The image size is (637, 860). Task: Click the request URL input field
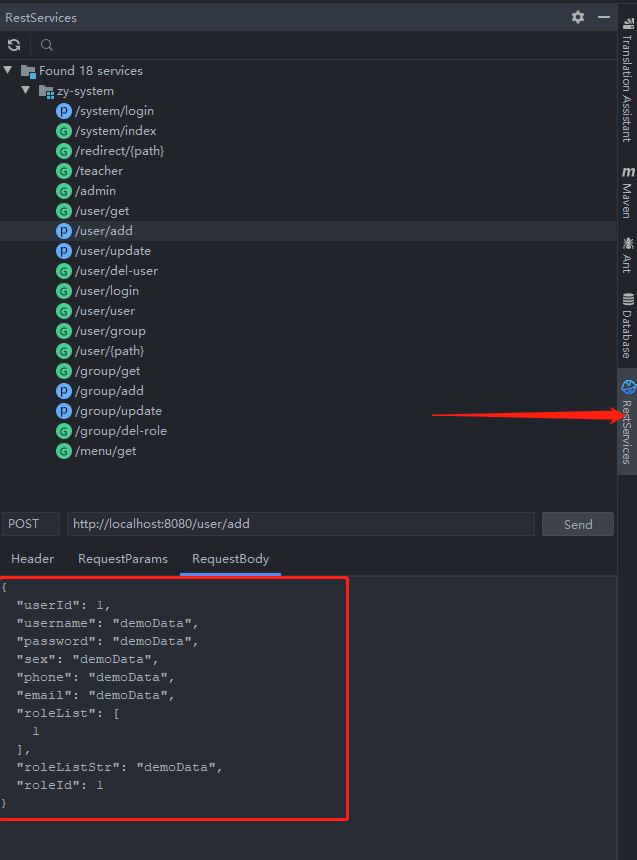click(301, 524)
